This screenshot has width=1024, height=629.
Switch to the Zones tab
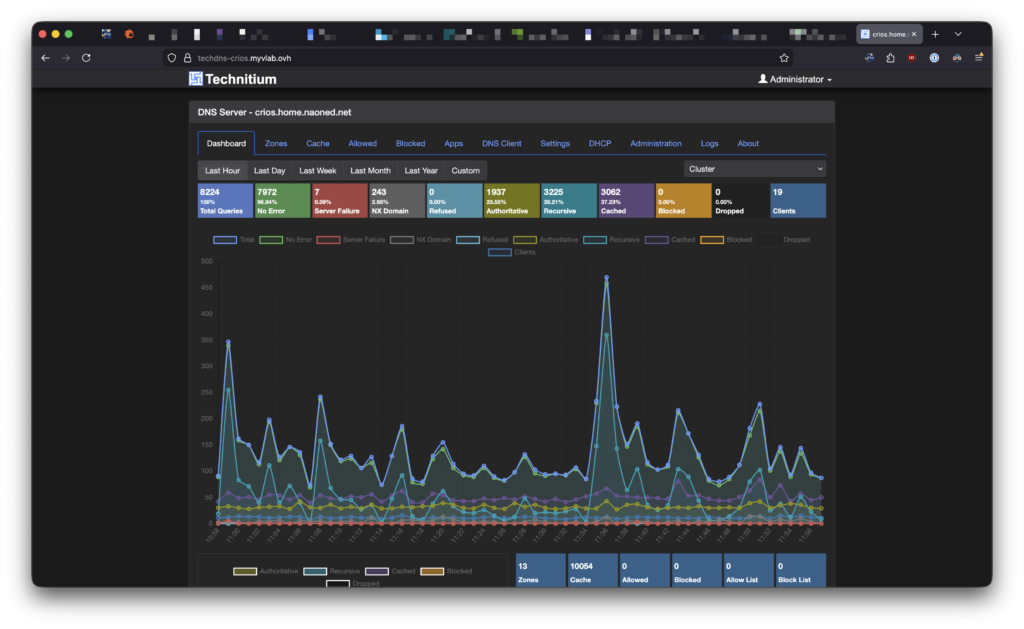point(276,143)
